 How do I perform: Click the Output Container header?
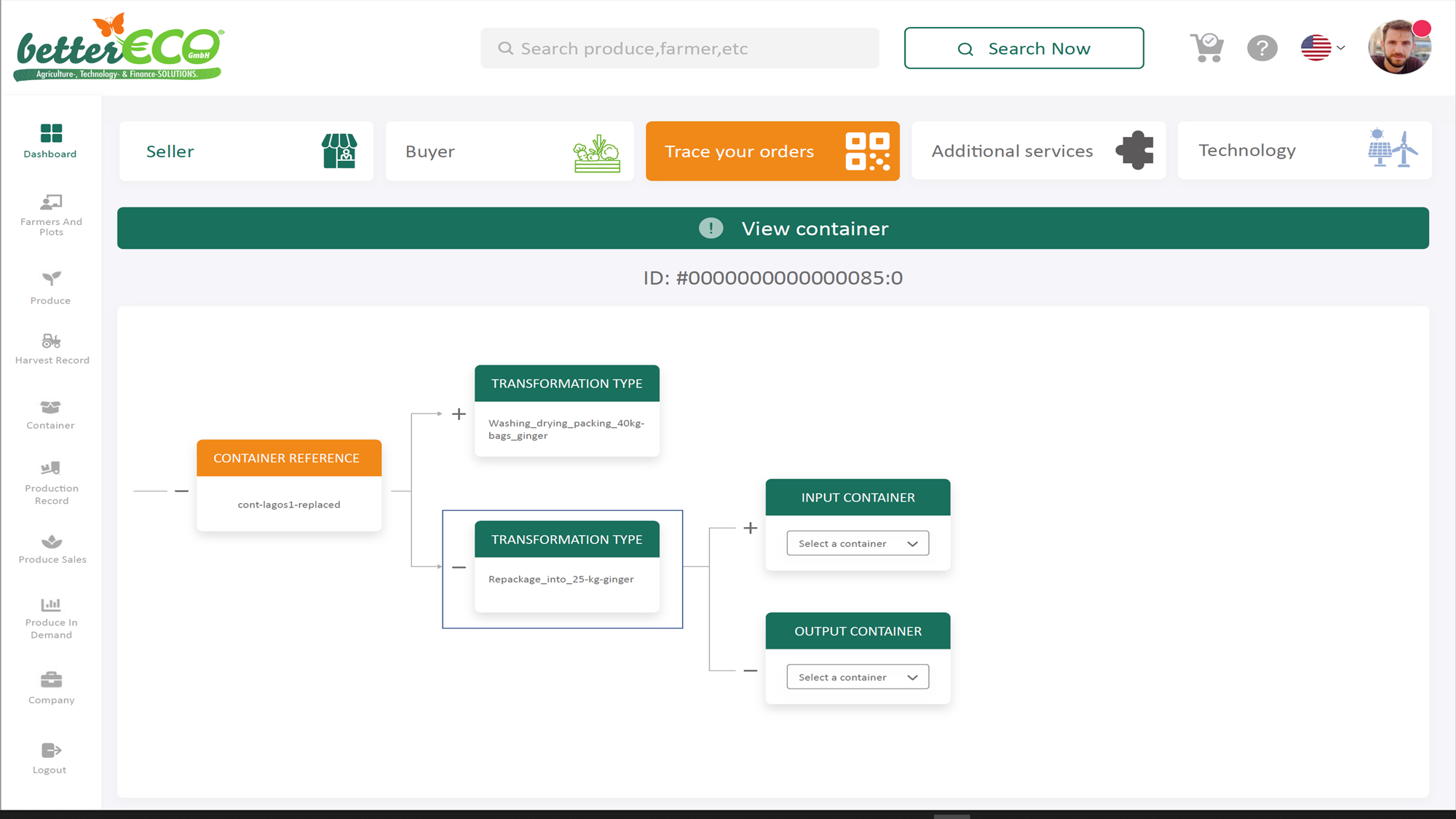coord(858,631)
